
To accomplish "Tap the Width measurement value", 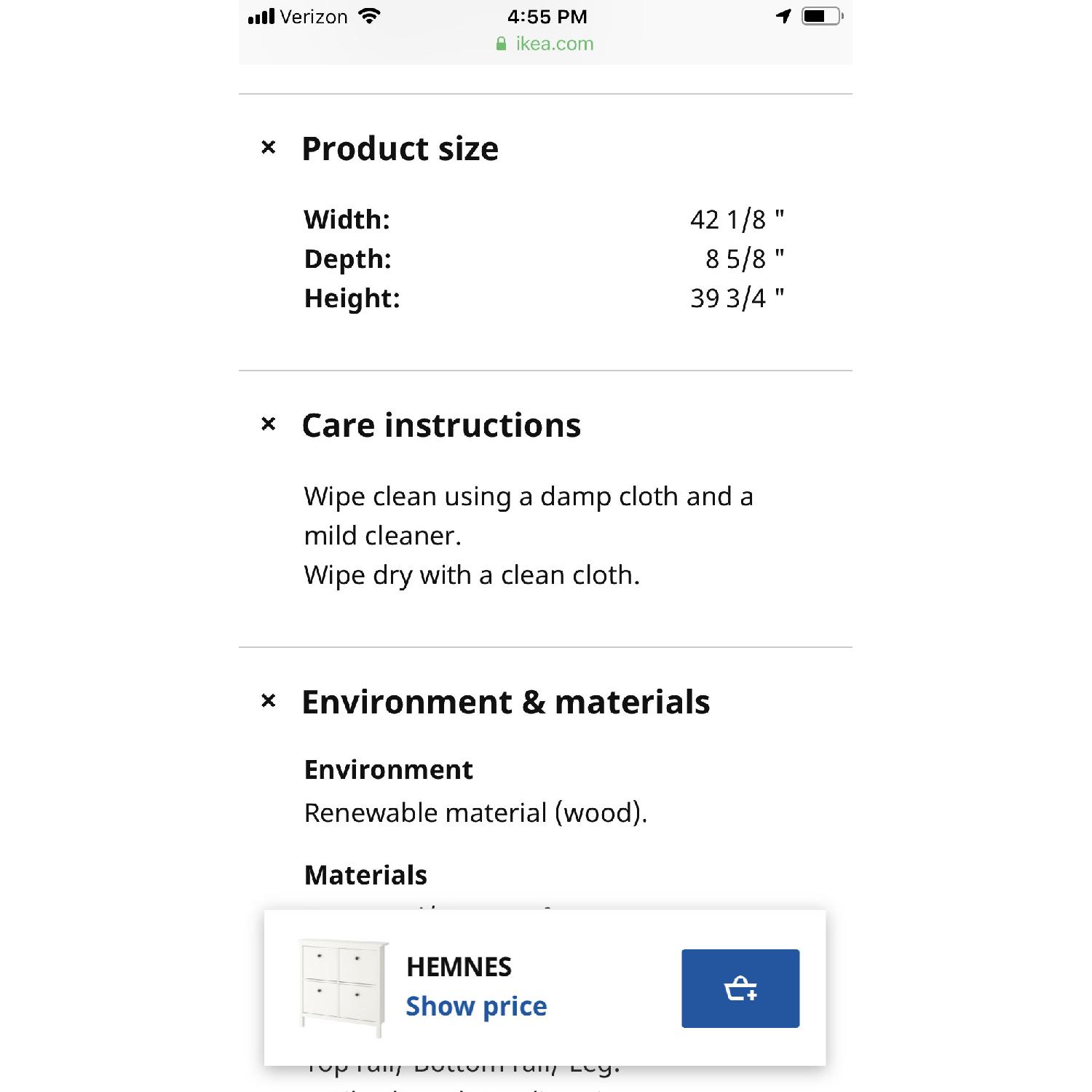I will click(x=737, y=219).
